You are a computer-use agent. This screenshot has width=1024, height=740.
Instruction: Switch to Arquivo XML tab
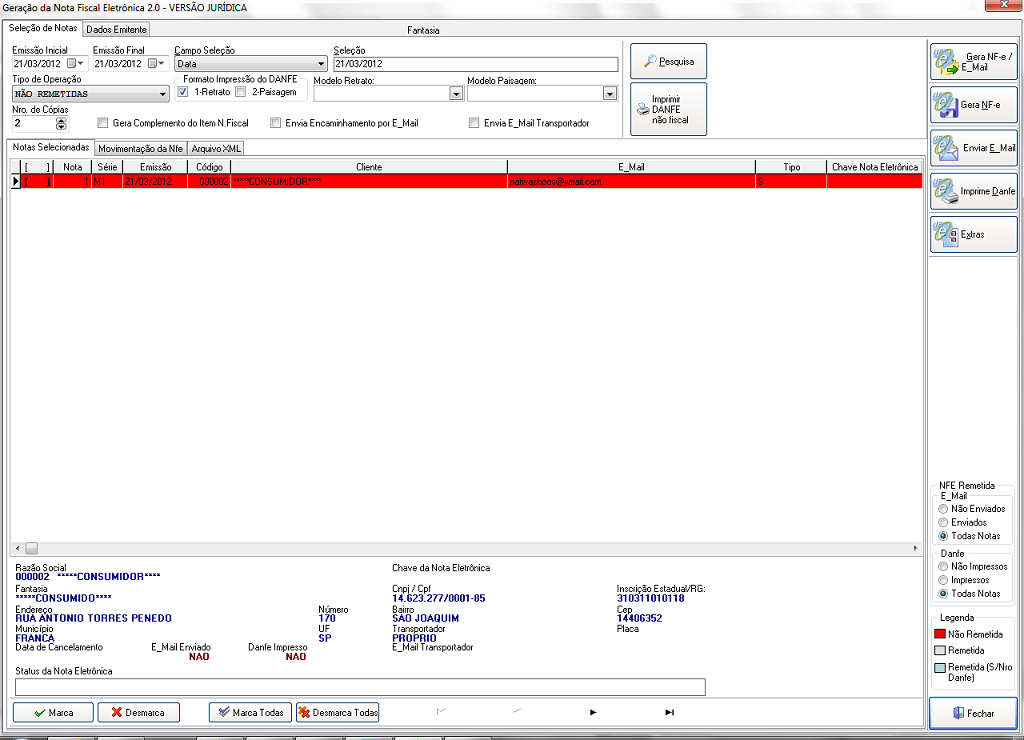tap(216, 149)
